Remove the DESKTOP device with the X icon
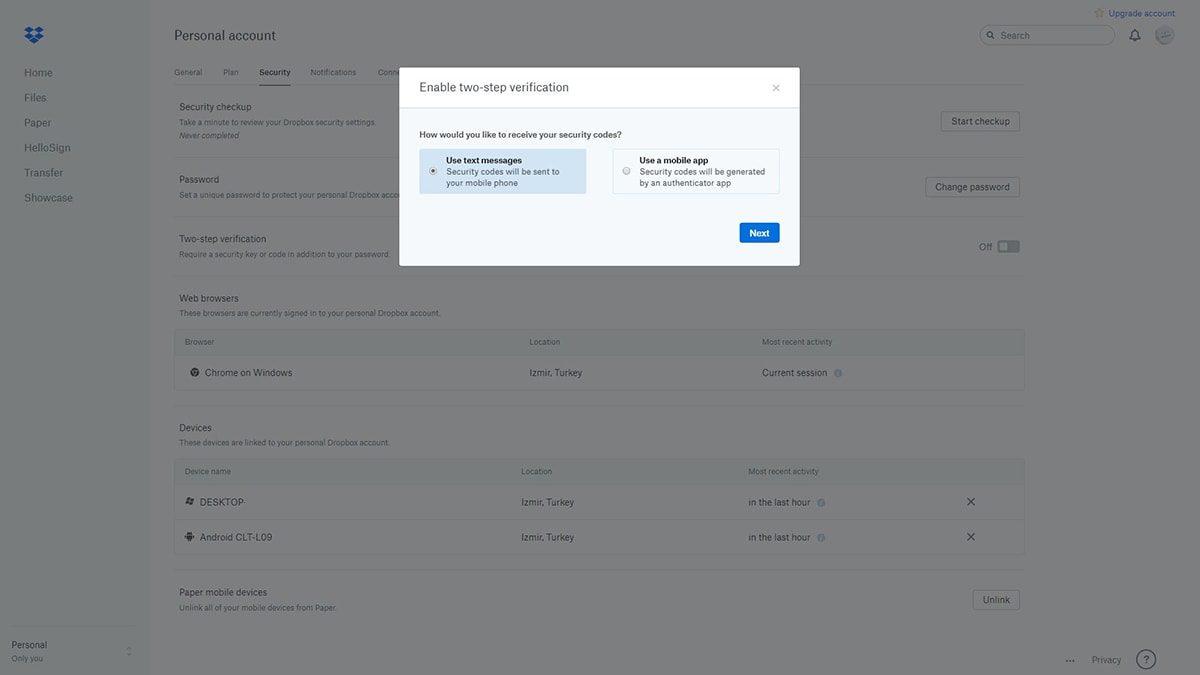 (968, 499)
